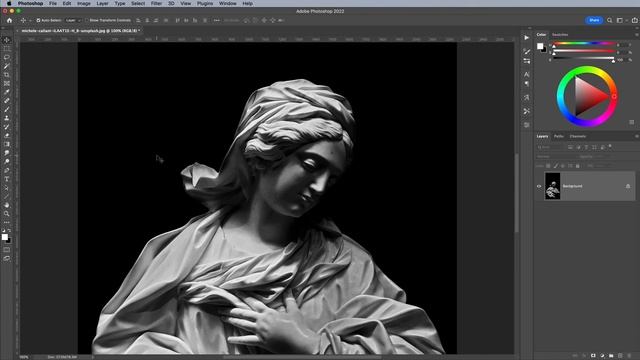
Task: Click the Background layer lock icon
Action: click(x=628, y=186)
